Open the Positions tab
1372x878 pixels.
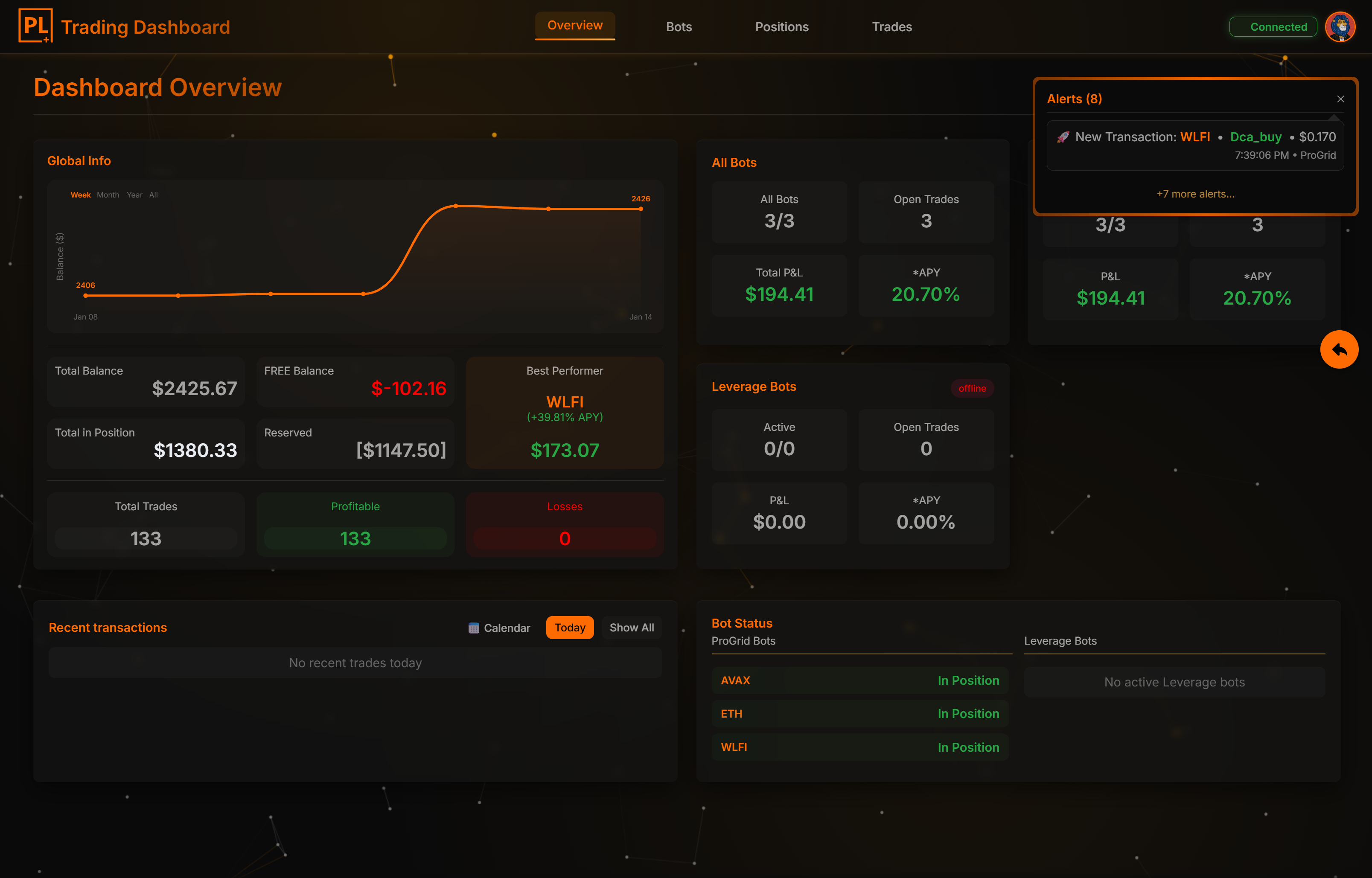point(782,26)
